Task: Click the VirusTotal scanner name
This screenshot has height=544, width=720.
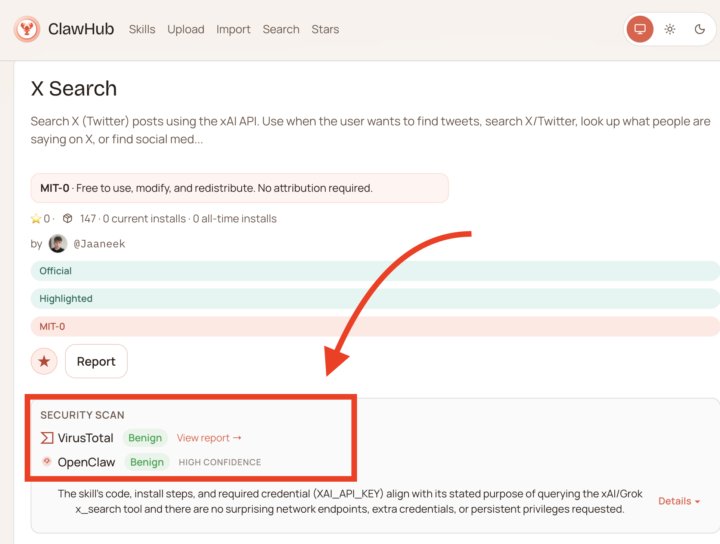Action: click(x=85, y=438)
